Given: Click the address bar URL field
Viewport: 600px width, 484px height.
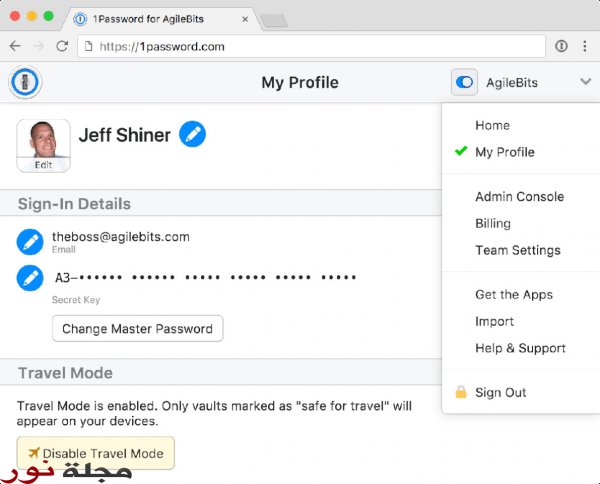Looking at the screenshot, I should click(311, 46).
